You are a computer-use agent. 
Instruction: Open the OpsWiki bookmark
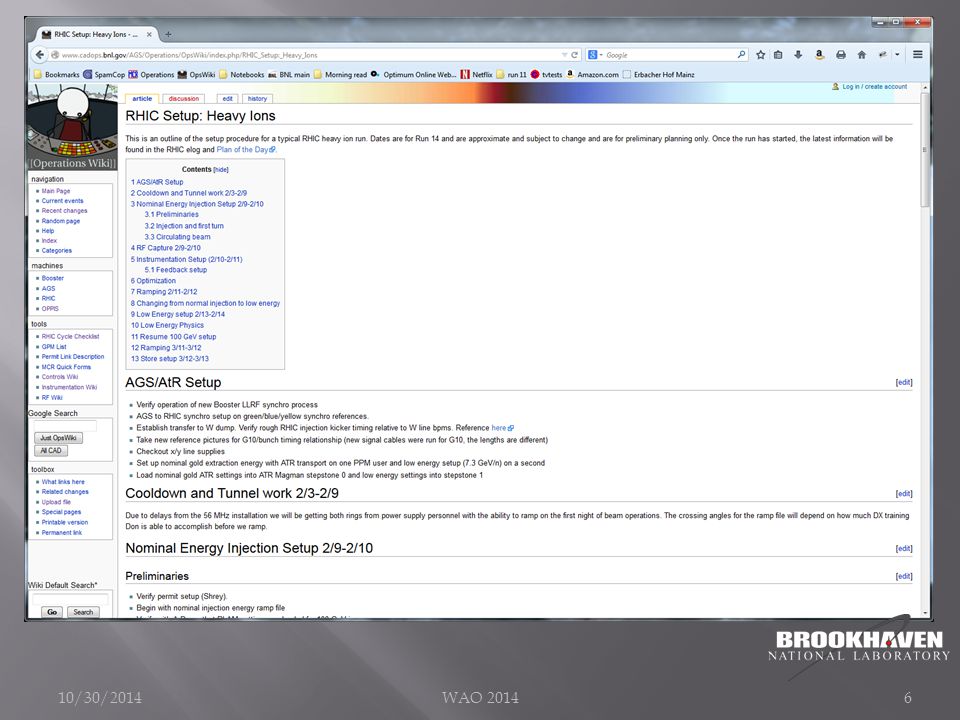click(196, 75)
